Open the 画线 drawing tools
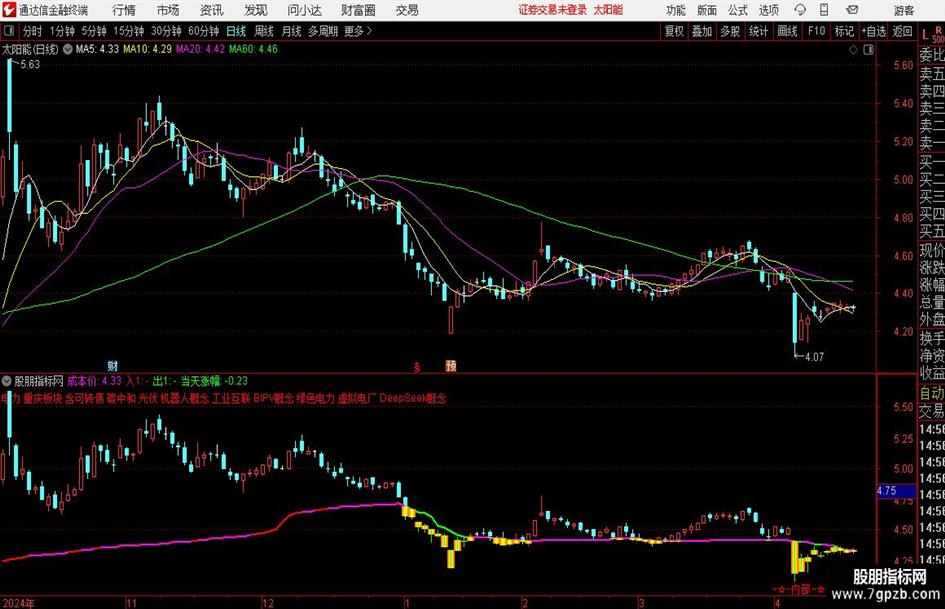Image resolution: width=945 pixels, height=609 pixels. (x=788, y=31)
